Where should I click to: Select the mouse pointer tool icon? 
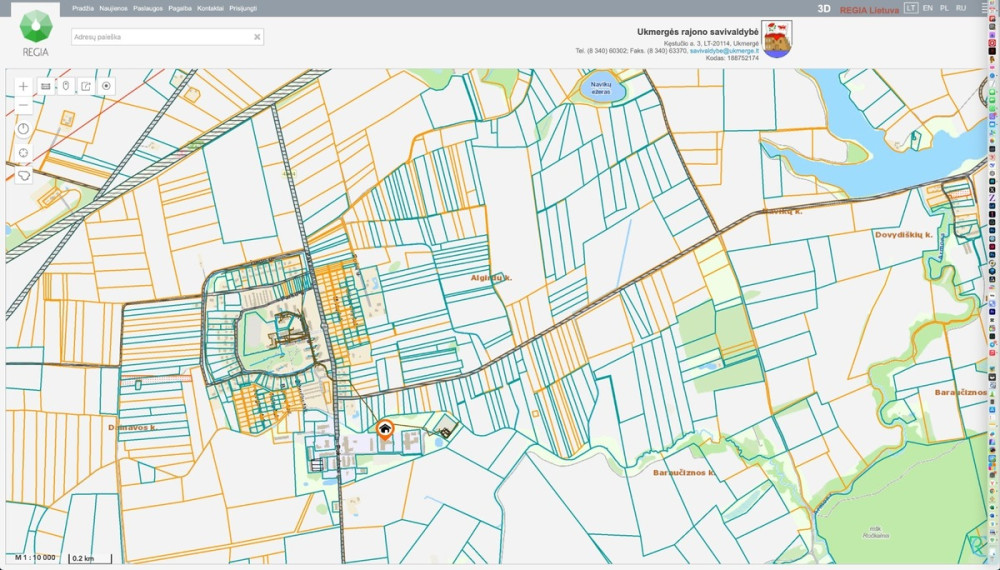tap(66, 86)
